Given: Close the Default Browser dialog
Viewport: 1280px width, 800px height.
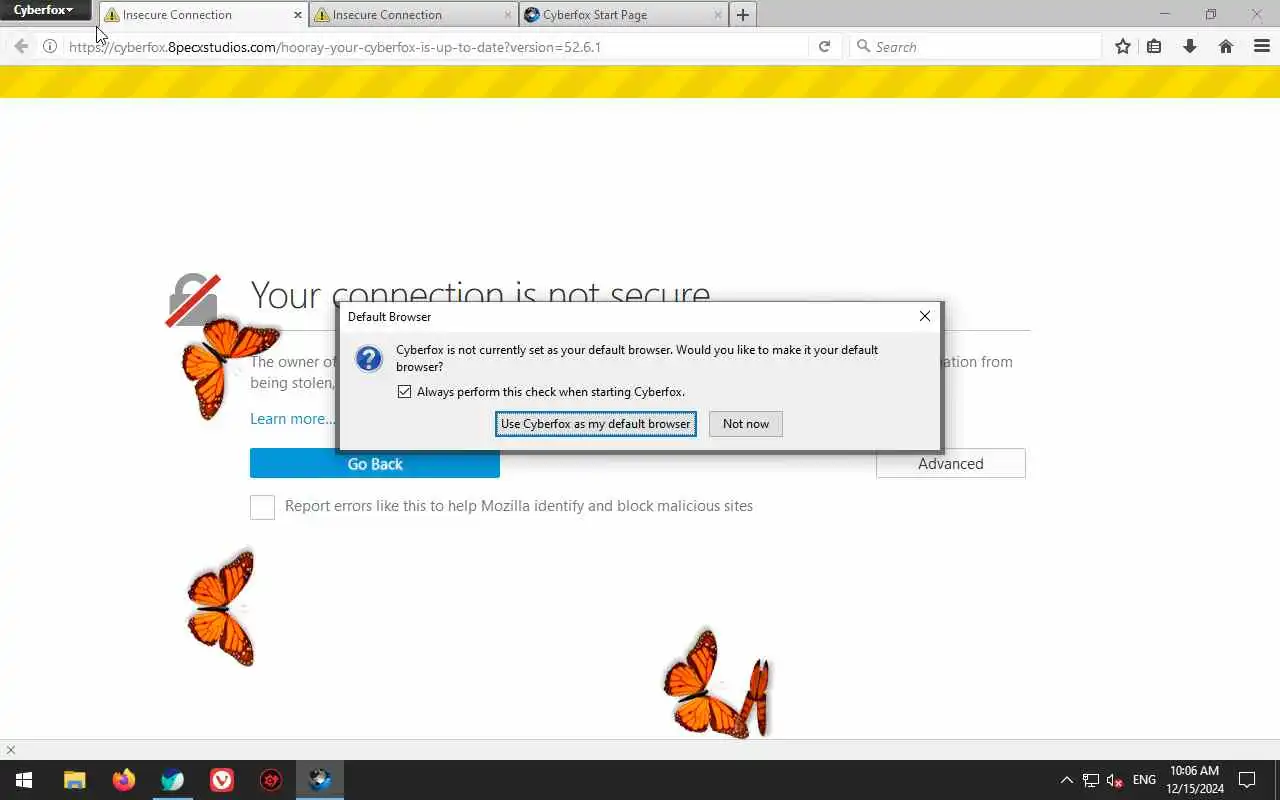Looking at the screenshot, I should [x=925, y=316].
